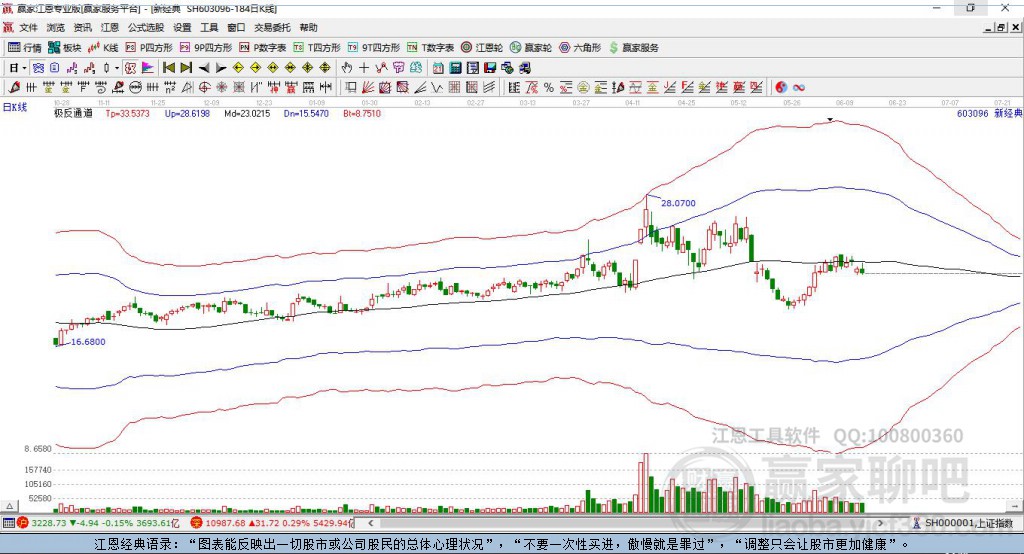Select the Gann fan red rays tool

[368, 88]
